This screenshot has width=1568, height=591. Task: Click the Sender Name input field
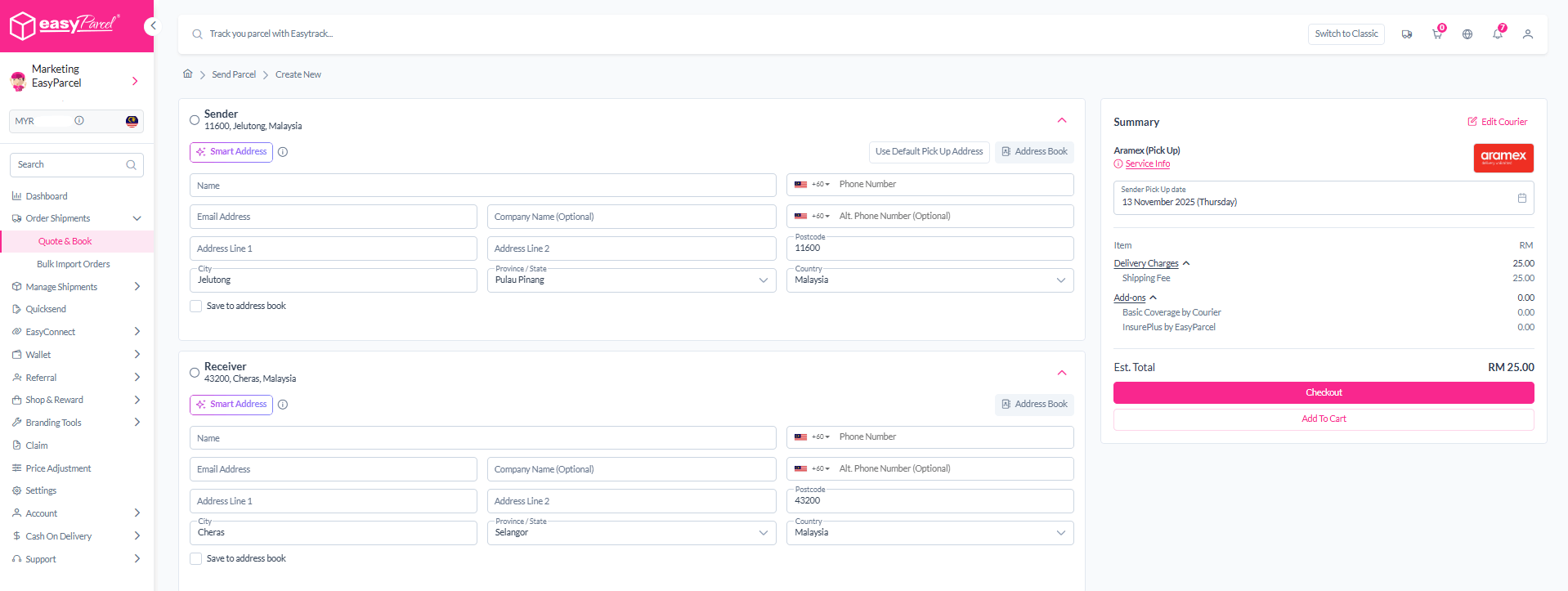click(x=482, y=186)
